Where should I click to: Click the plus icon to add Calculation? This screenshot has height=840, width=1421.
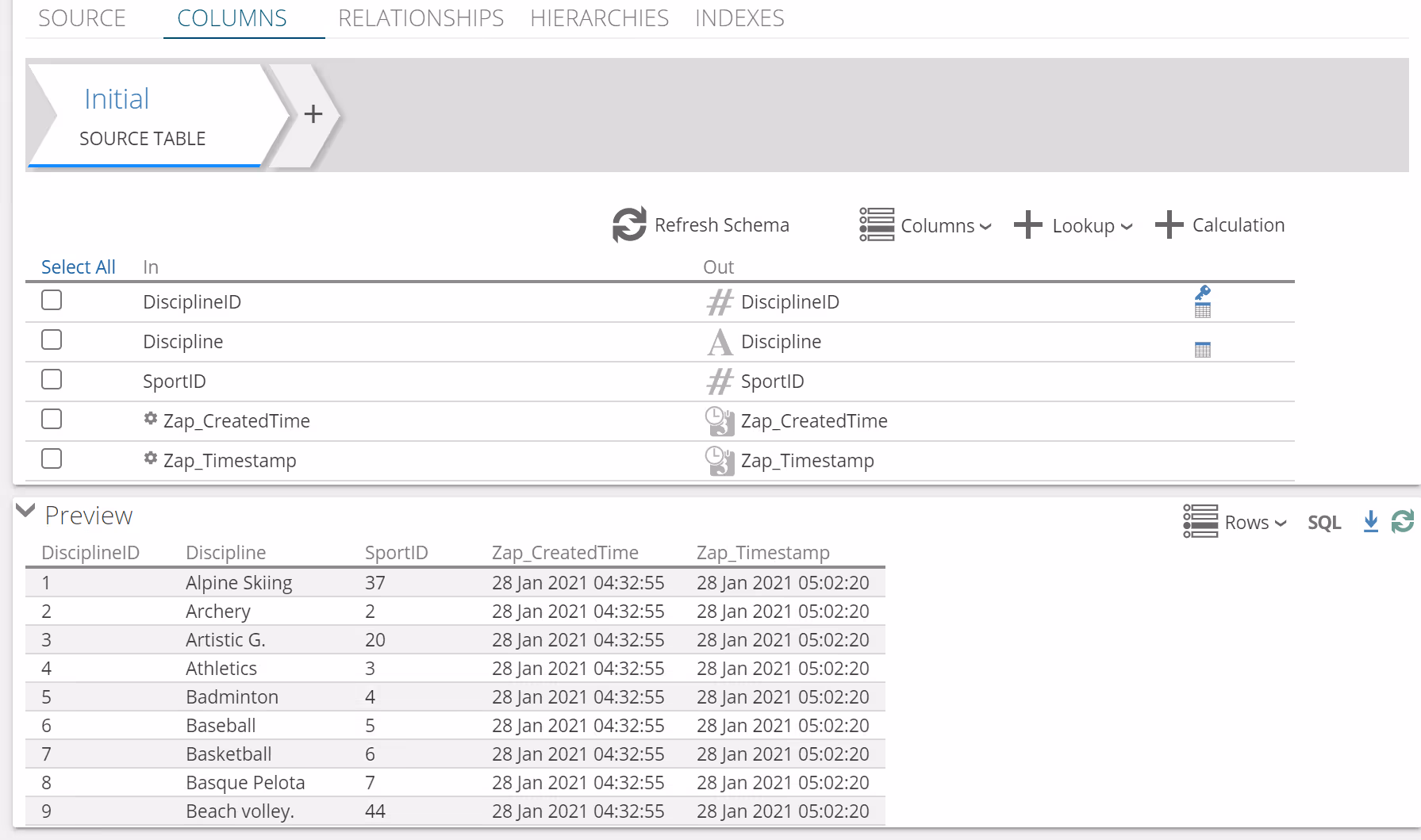[1169, 225]
